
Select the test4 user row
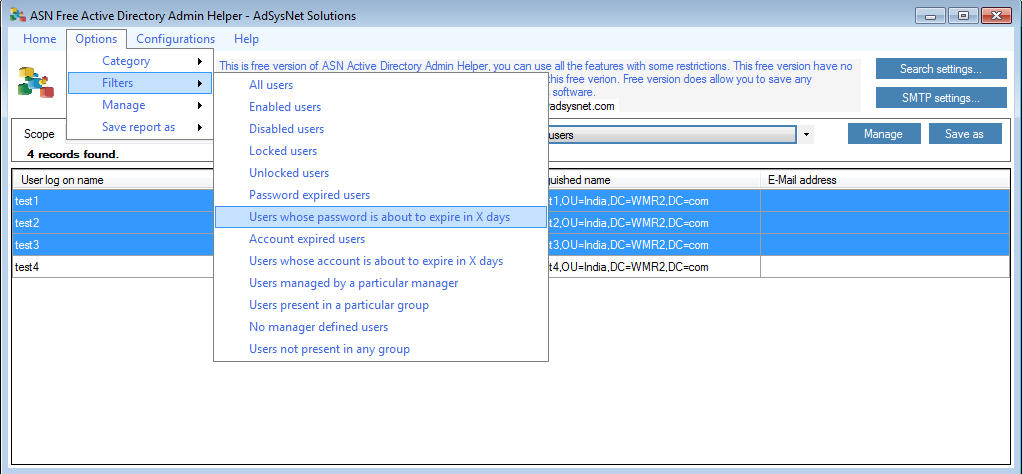coord(114,267)
